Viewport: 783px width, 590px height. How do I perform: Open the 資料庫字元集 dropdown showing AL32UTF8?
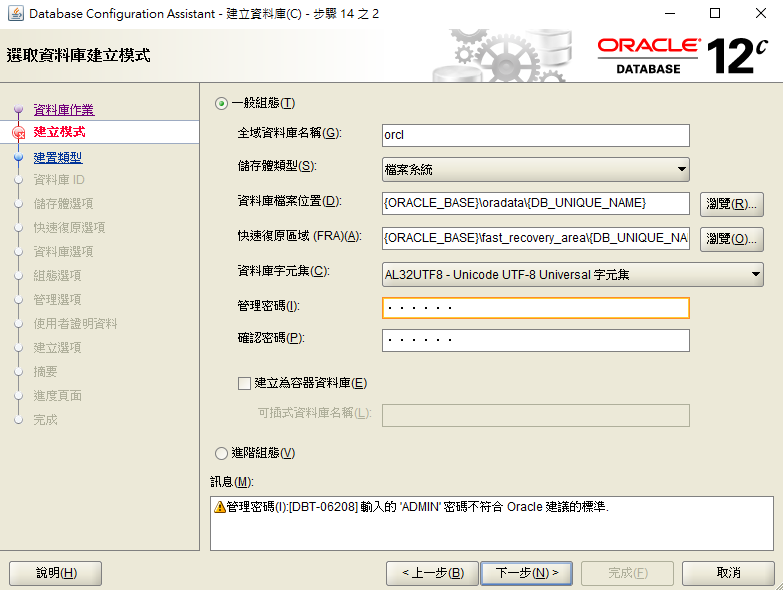(572, 274)
